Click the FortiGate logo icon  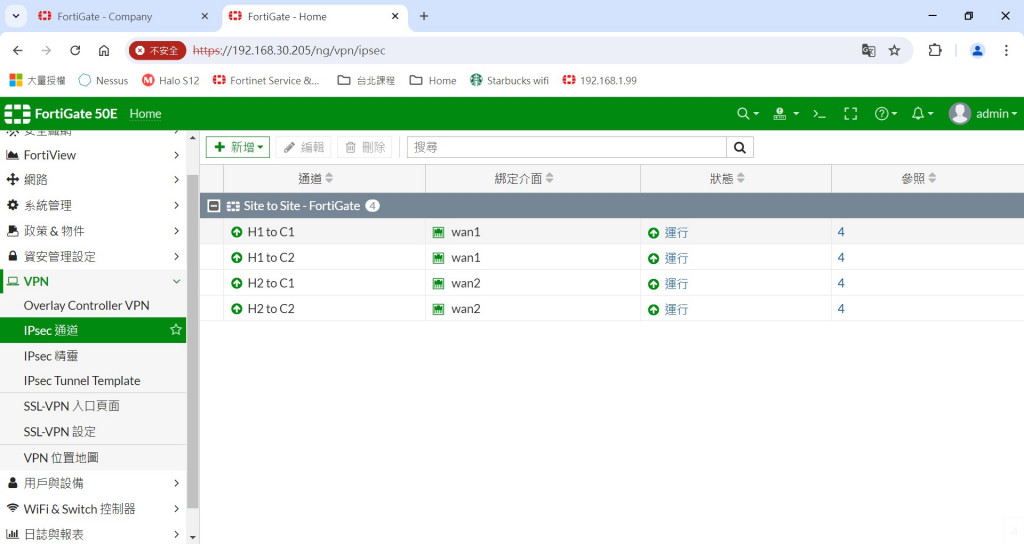(17, 114)
